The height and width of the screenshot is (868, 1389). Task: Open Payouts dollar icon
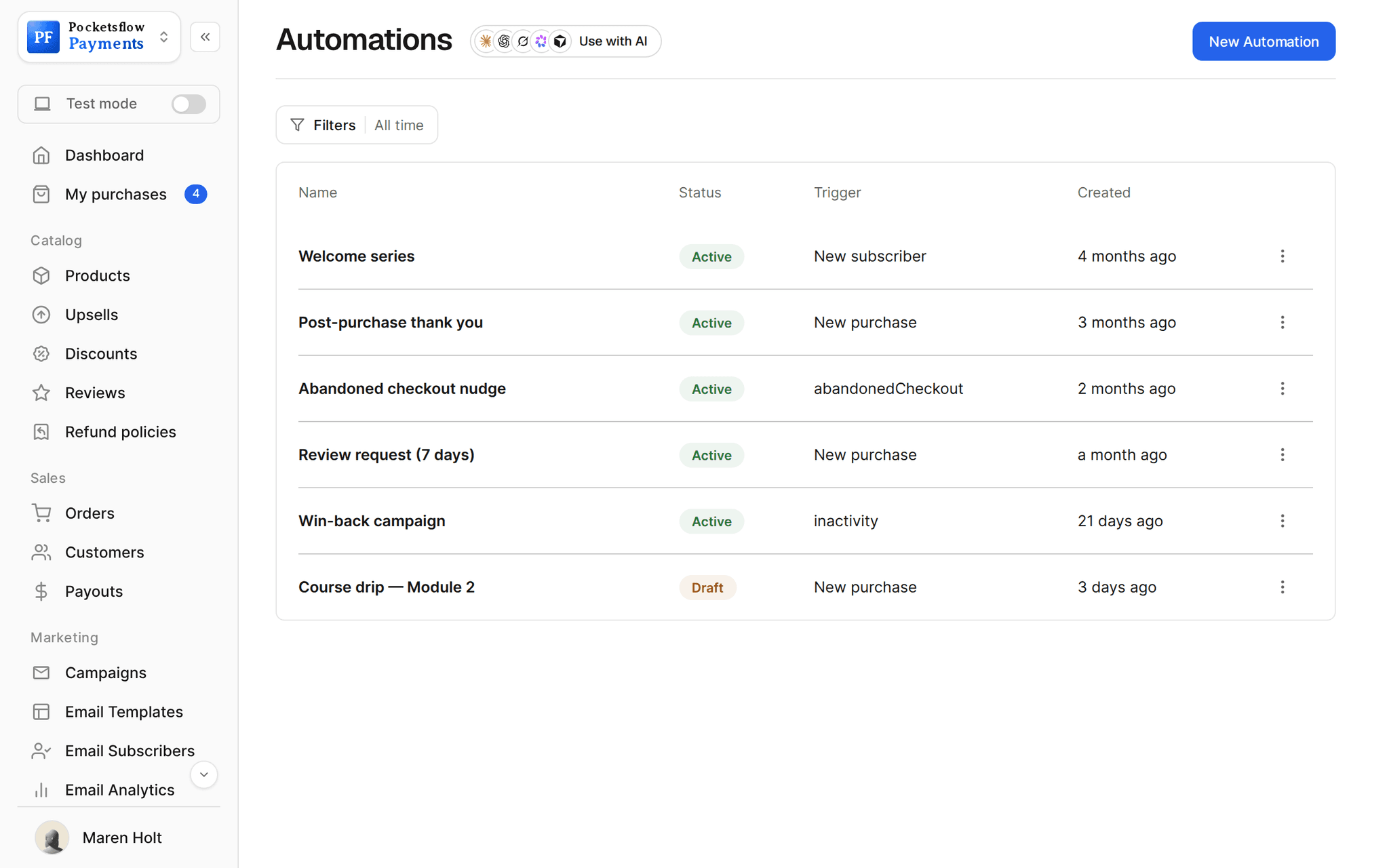[41, 591]
